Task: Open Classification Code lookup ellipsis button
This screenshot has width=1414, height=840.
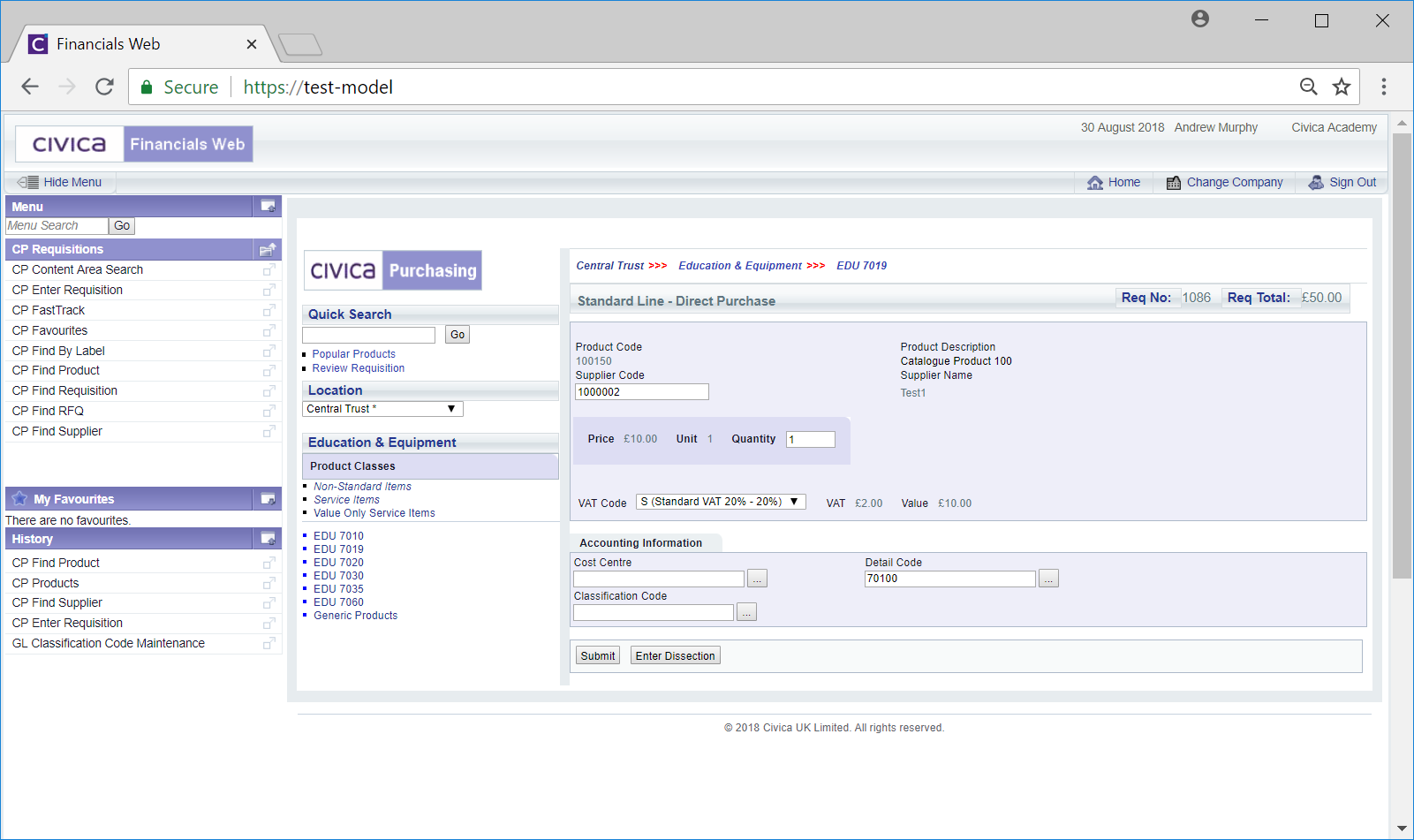Action: point(746,612)
